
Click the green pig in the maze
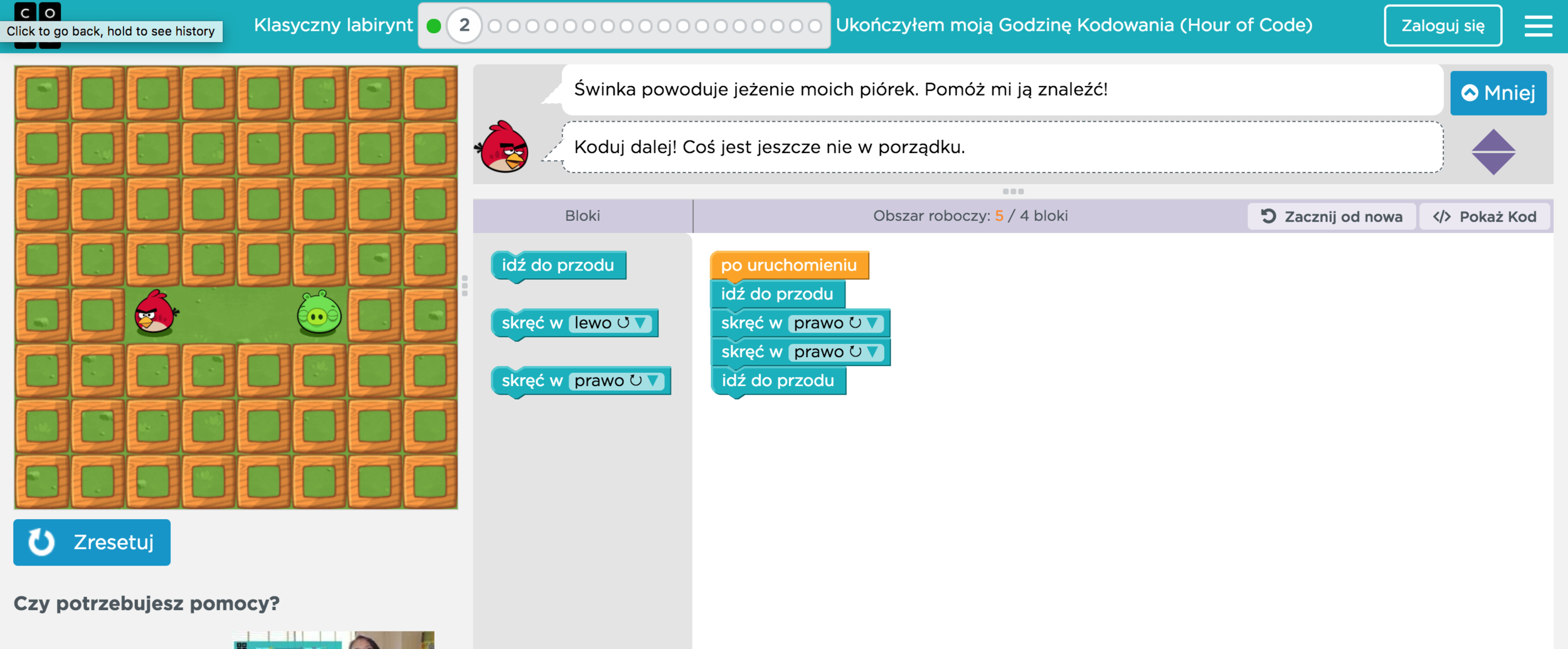click(x=319, y=312)
